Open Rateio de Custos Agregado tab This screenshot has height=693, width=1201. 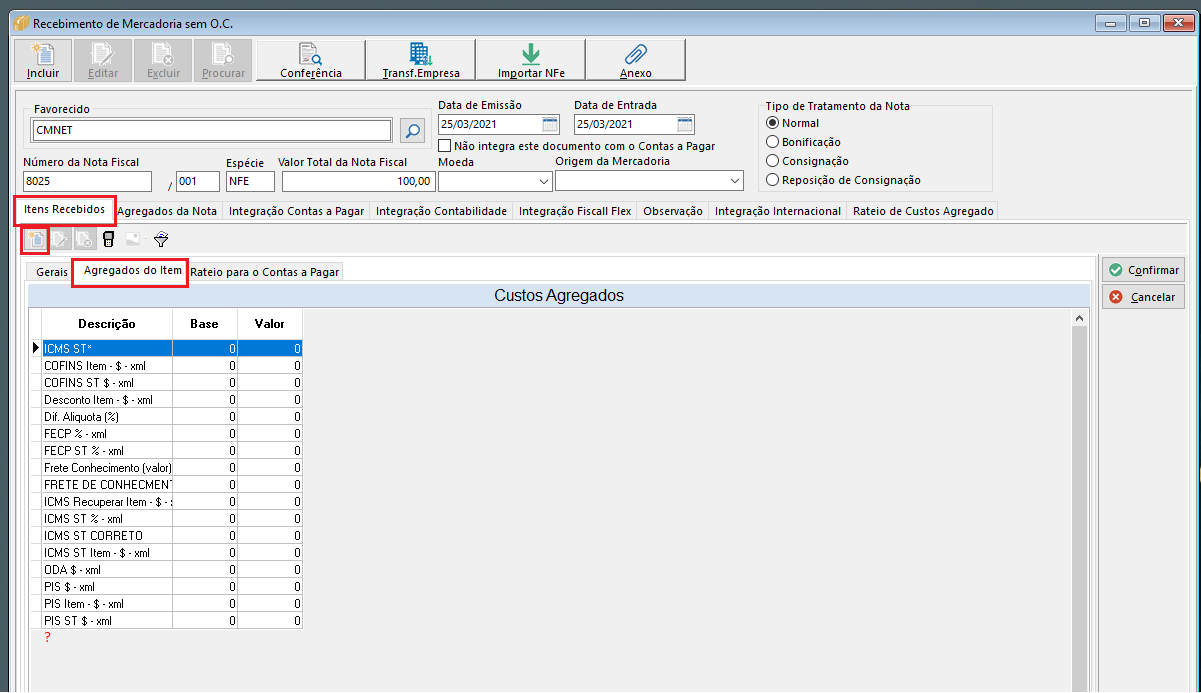tap(923, 211)
